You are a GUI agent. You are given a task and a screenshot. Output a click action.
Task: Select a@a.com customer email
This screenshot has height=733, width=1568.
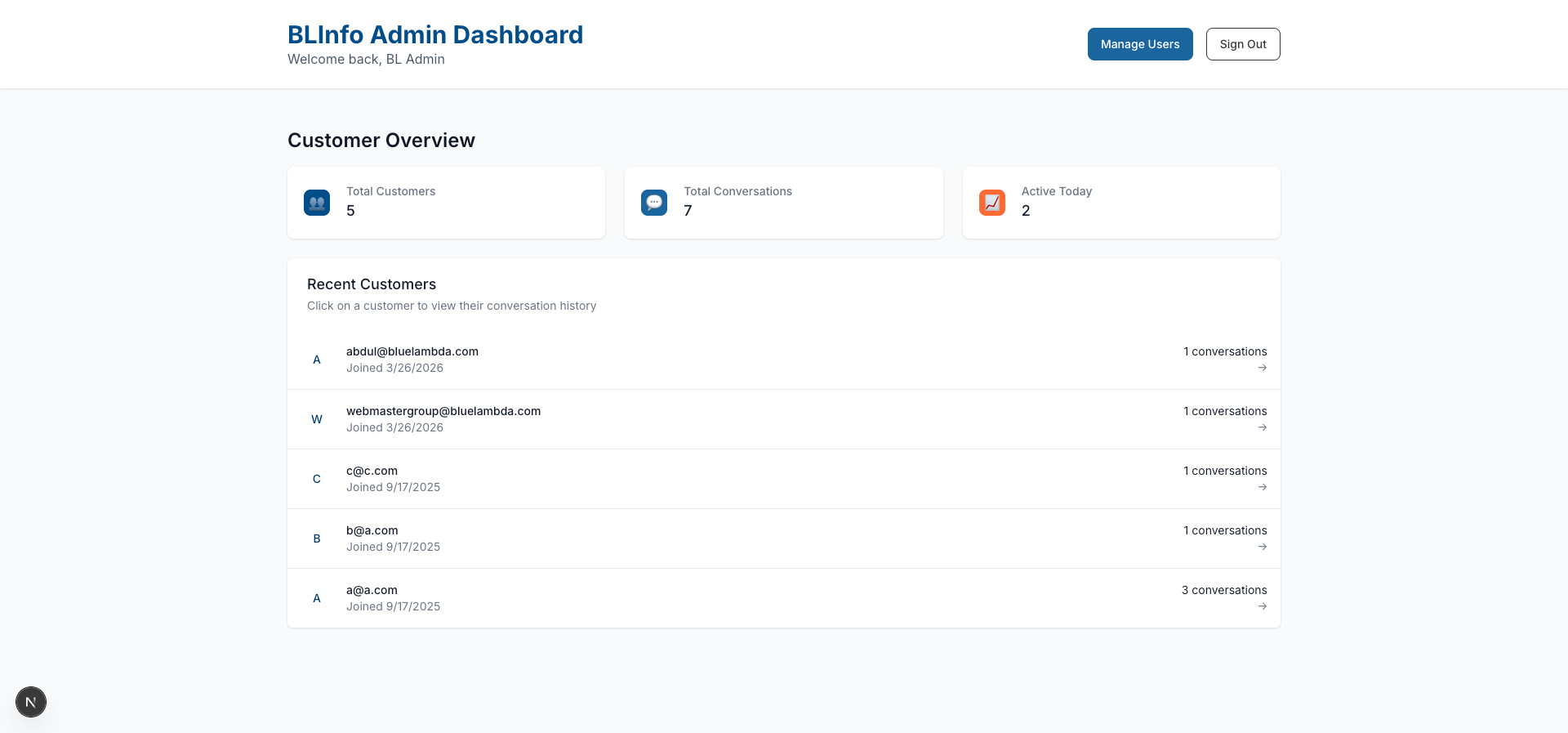[372, 590]
